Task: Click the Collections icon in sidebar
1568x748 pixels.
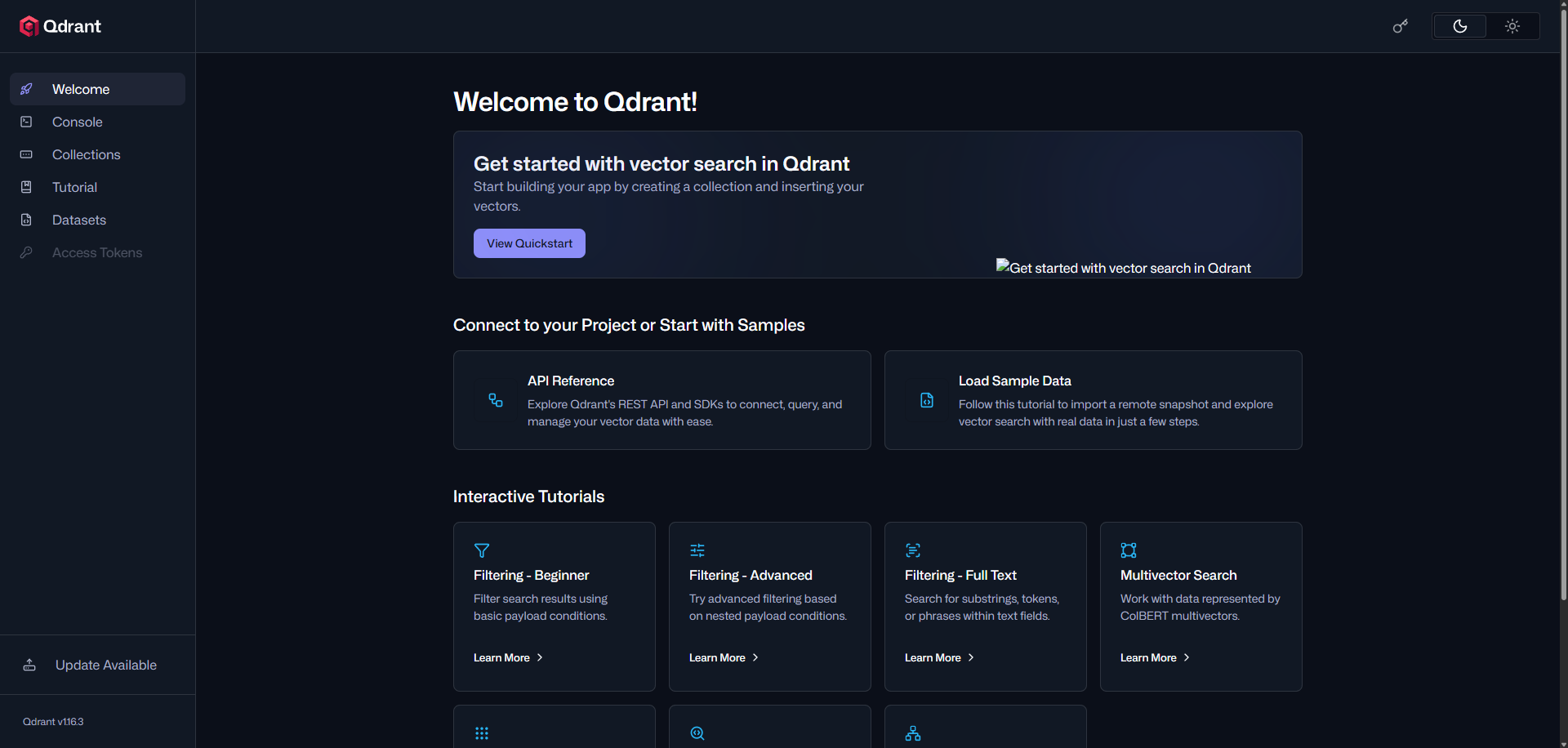Action: [x=26, y=154]
